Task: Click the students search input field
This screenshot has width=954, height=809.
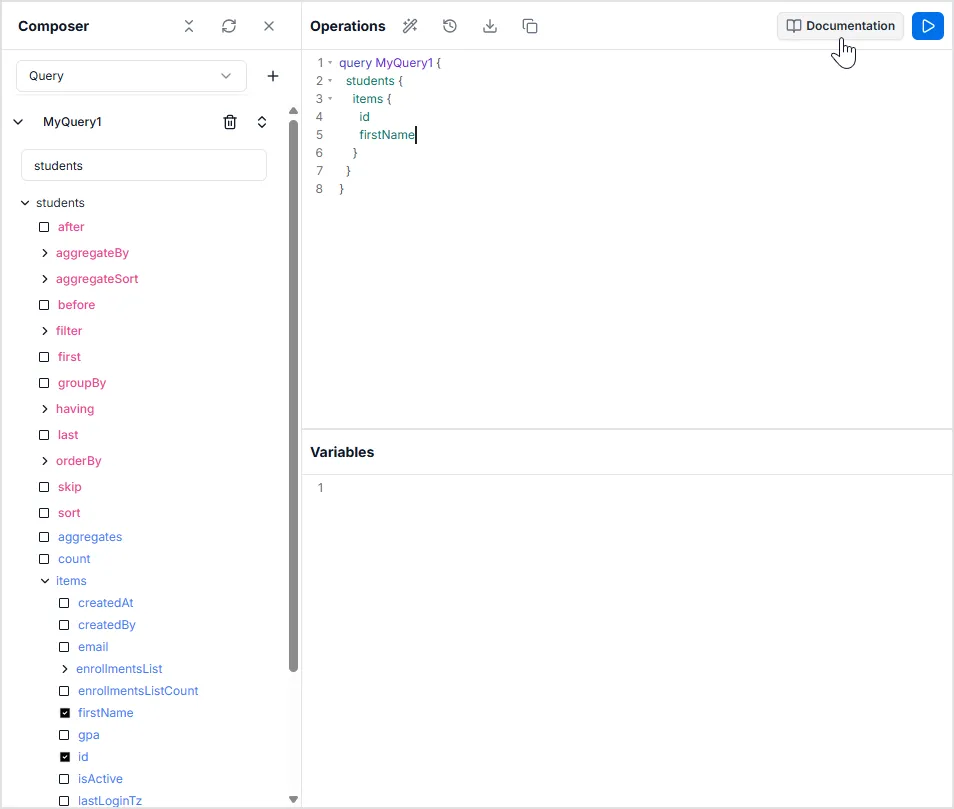Action: (144, 166)
